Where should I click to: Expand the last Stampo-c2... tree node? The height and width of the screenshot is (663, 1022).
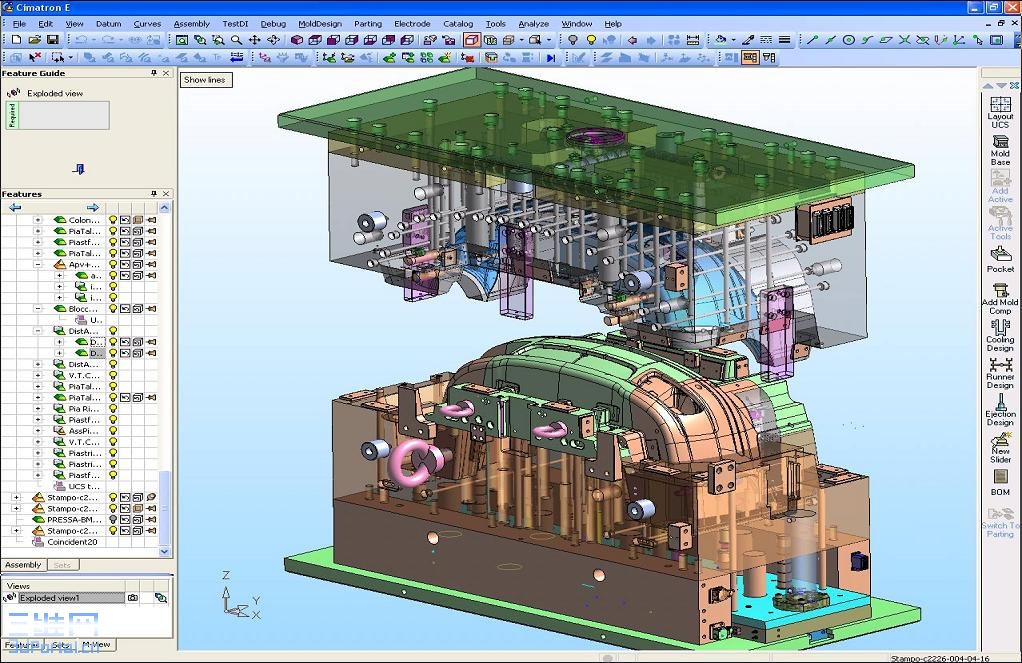point(16,531)
